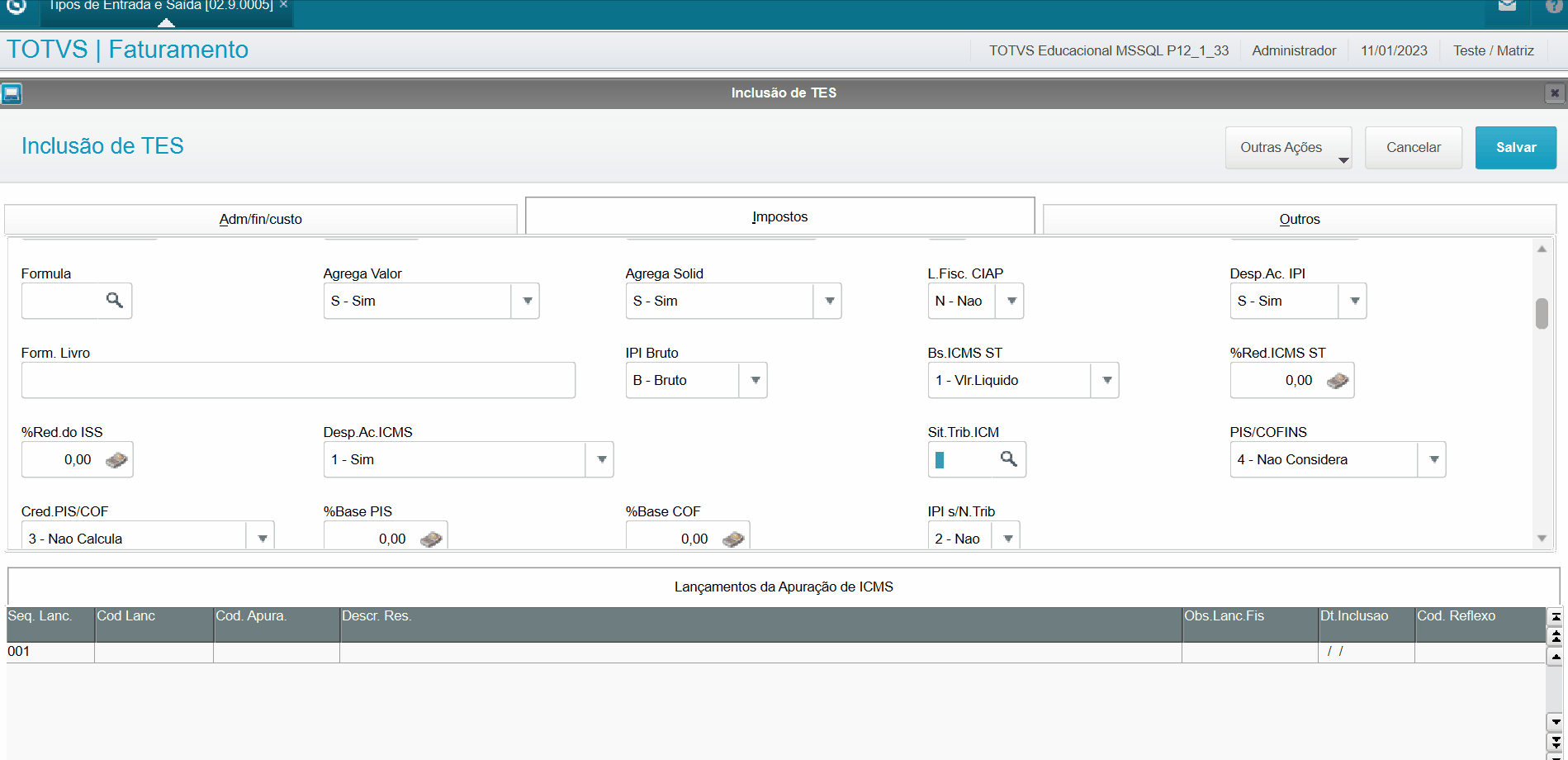The height and width of the screenshot is (760, 1568).
Task: Open calculator for %Base COF field
Action: click(x=733, y=539)
